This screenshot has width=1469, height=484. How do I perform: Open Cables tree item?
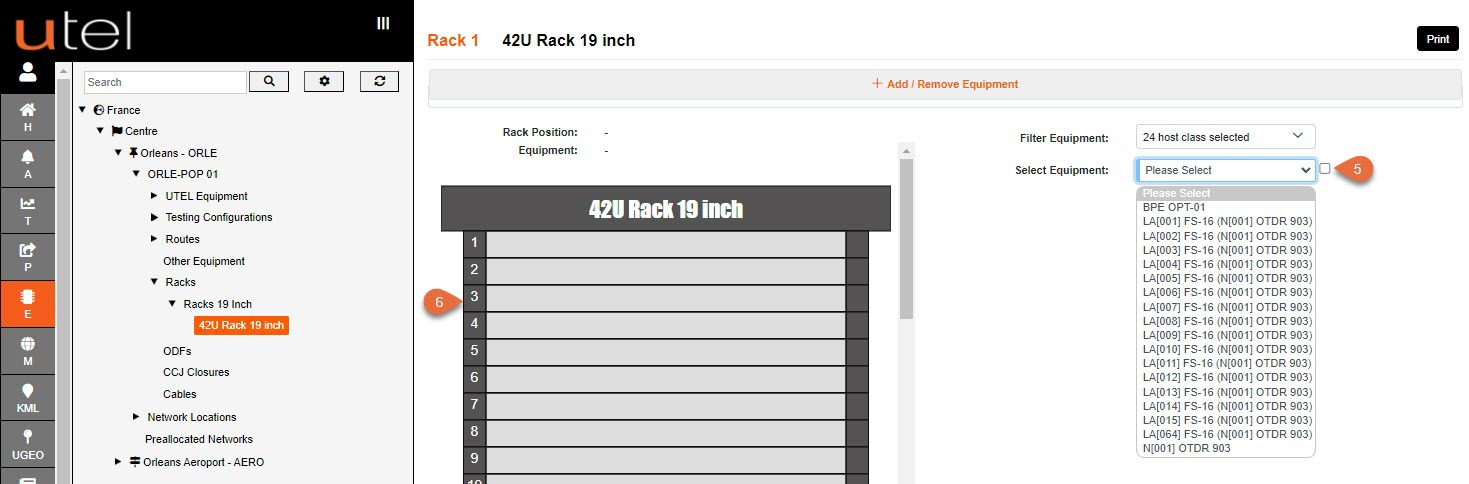180,394
